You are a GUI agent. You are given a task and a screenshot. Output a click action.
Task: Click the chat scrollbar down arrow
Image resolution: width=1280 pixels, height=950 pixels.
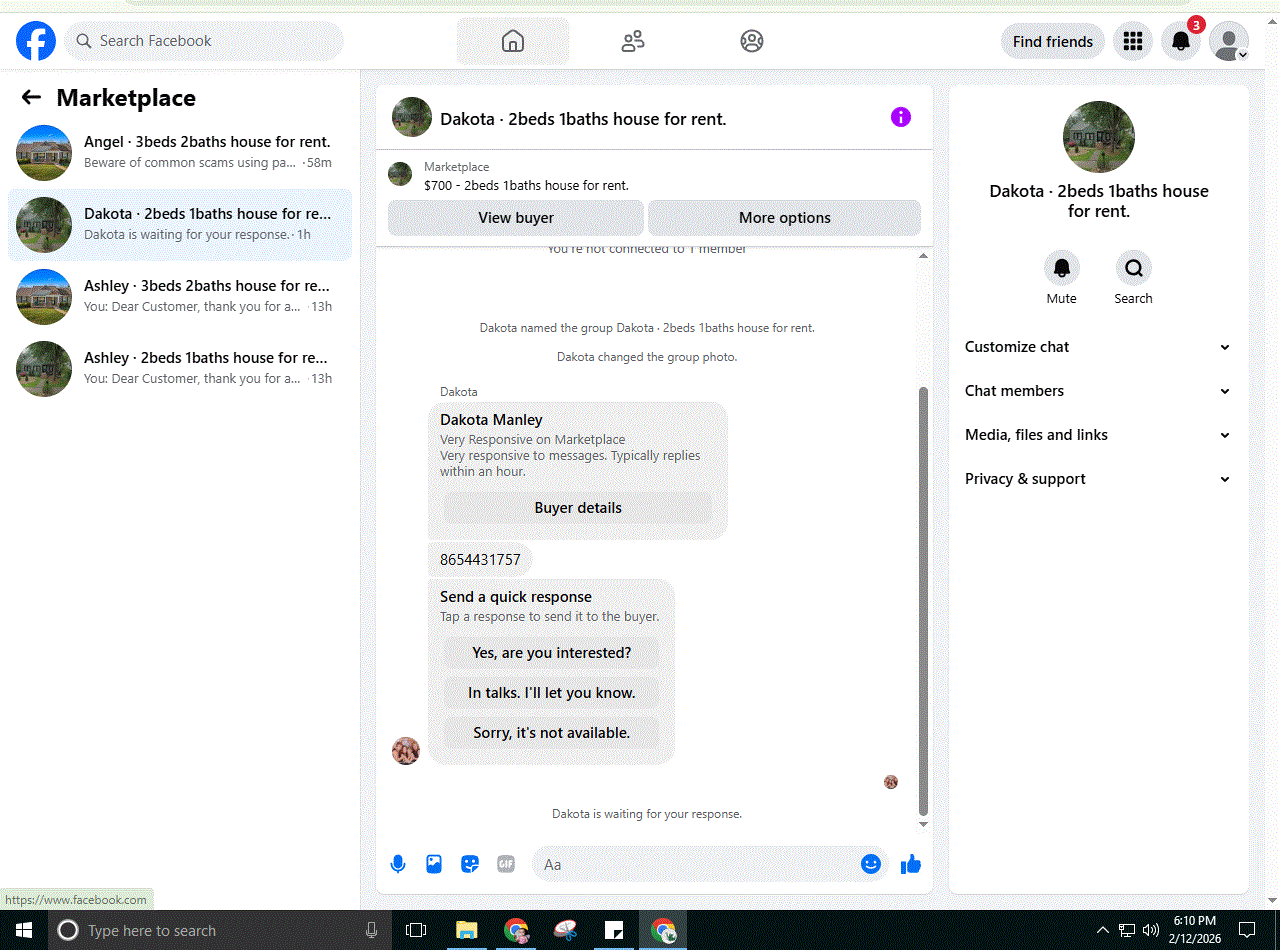924,824
